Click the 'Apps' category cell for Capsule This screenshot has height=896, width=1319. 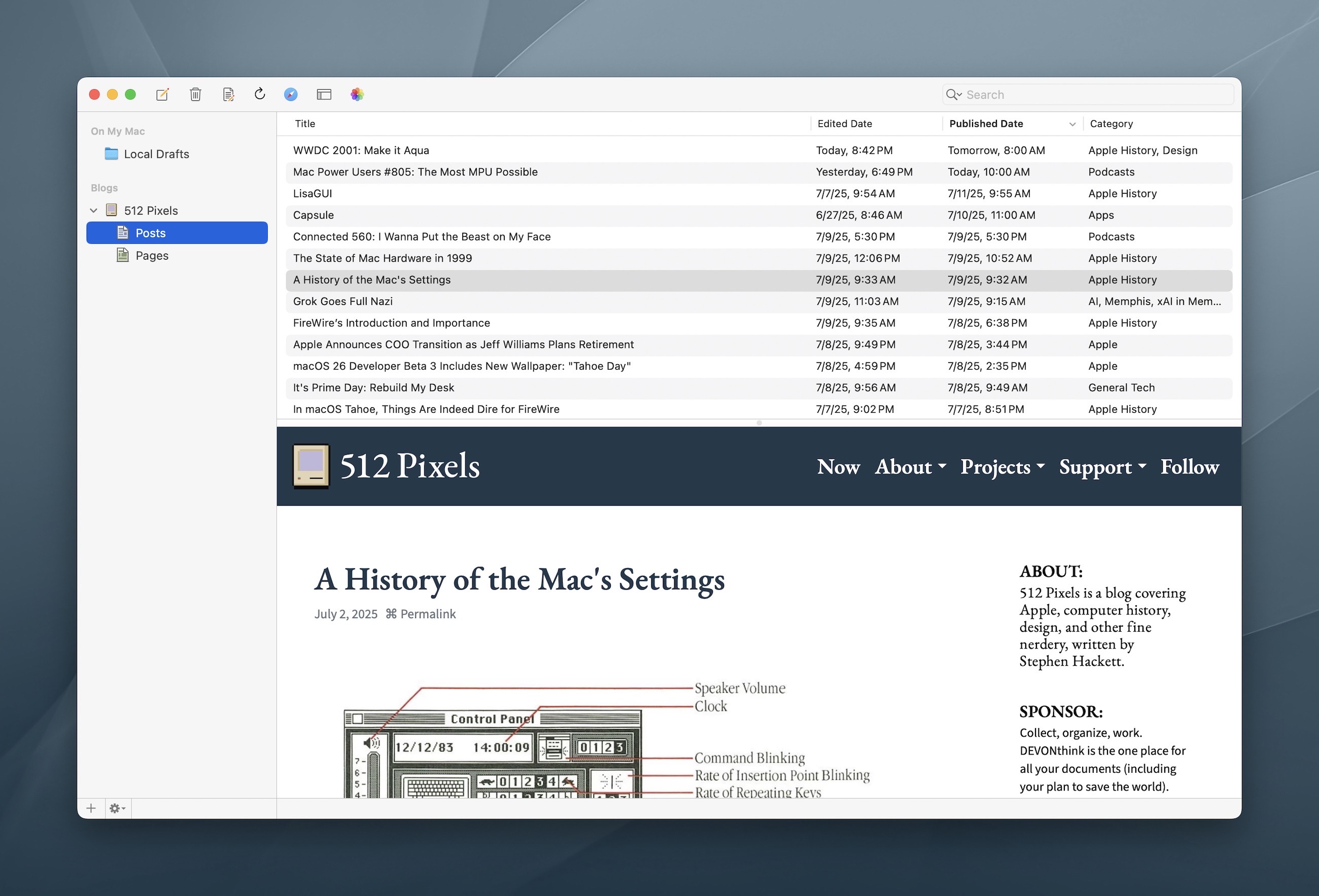point(1101,216)
